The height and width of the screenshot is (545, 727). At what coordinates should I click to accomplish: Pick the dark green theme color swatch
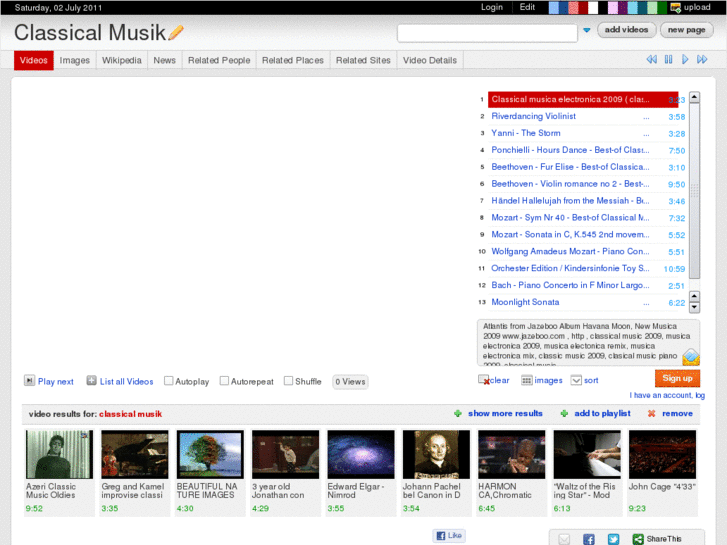pos(662,7)
